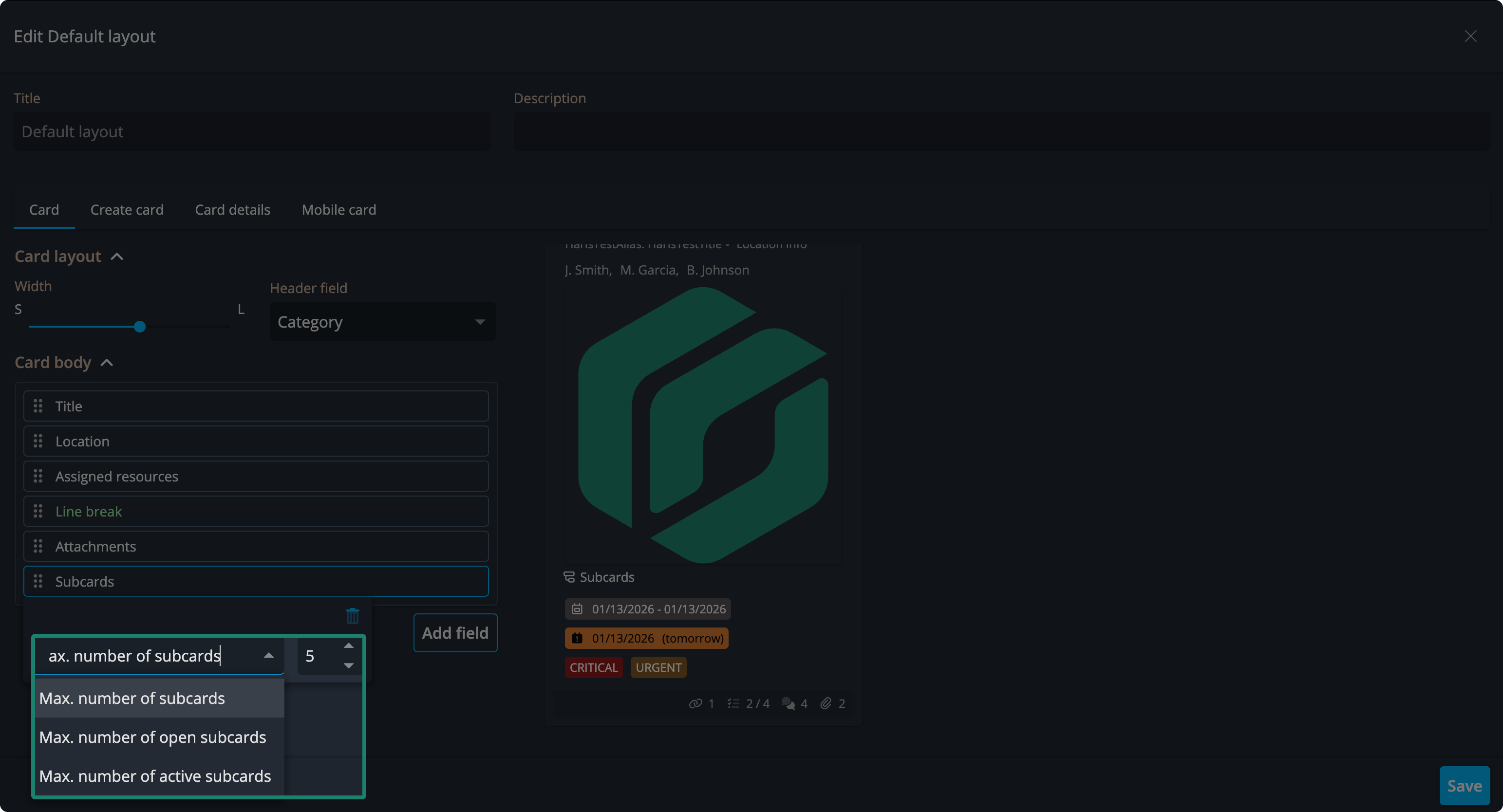Click the checklist icon showing 2 / 4
The height and width of the screenshot is (812, 1503).
[733, 703]
